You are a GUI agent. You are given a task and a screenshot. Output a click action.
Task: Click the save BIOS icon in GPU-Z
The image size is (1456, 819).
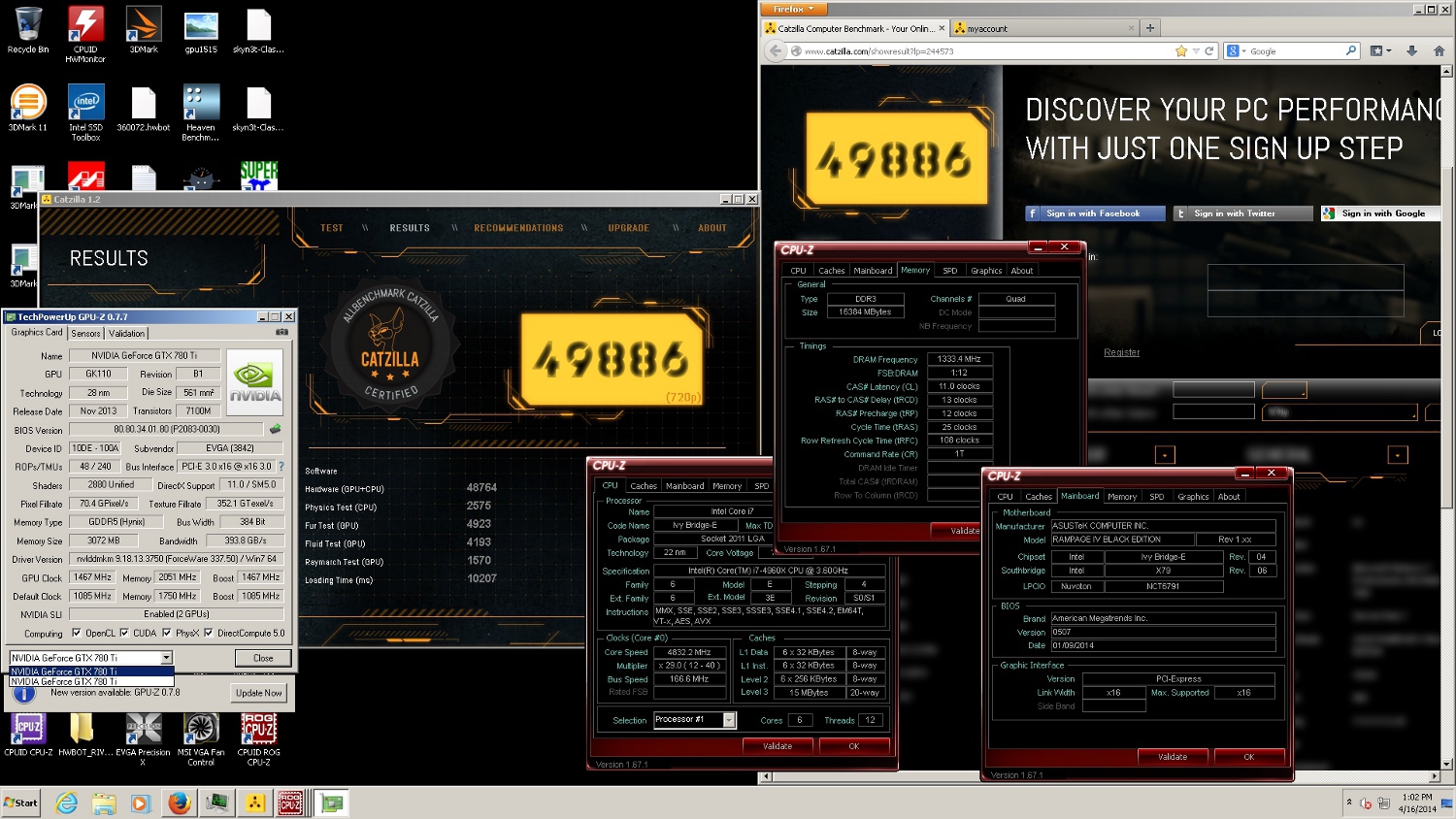(x=275, y=428)
